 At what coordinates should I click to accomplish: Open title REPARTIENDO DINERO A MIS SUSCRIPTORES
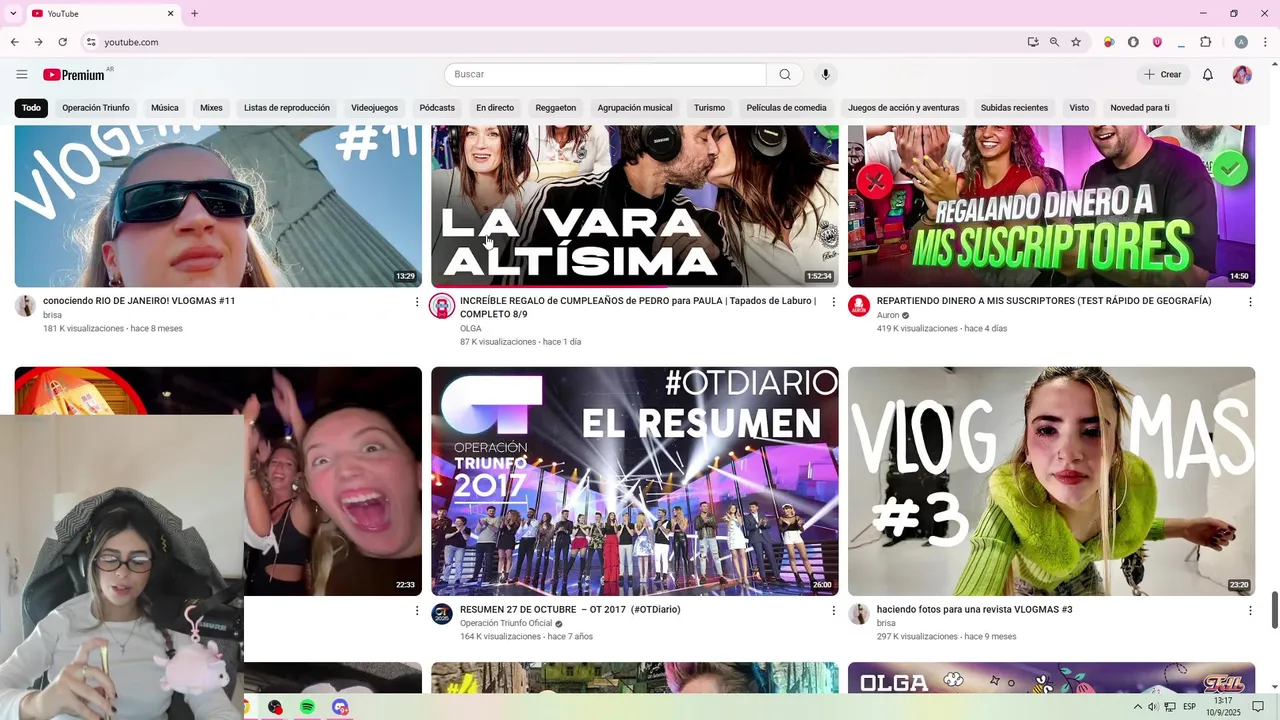point(1044,301)
